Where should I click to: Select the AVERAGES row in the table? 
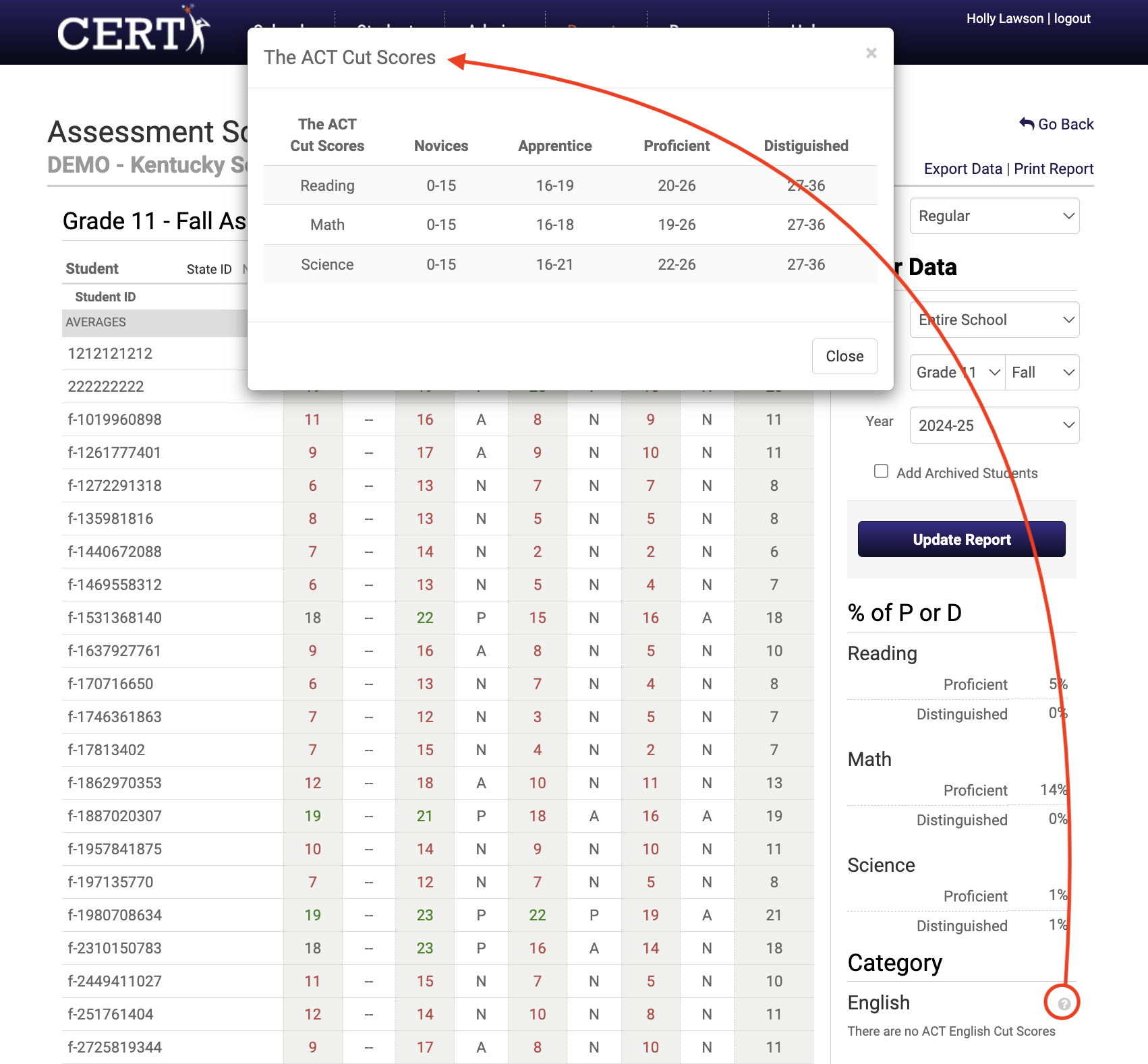click(x=95, y=322)
